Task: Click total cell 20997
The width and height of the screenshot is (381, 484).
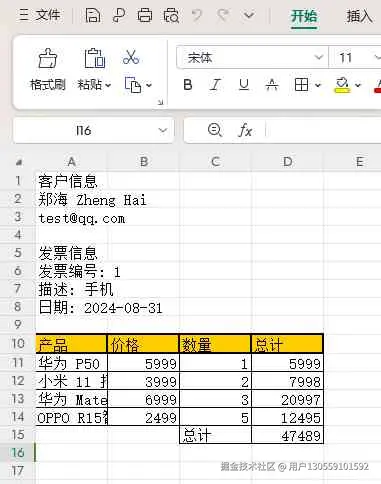Action: (x=287, y=399)
